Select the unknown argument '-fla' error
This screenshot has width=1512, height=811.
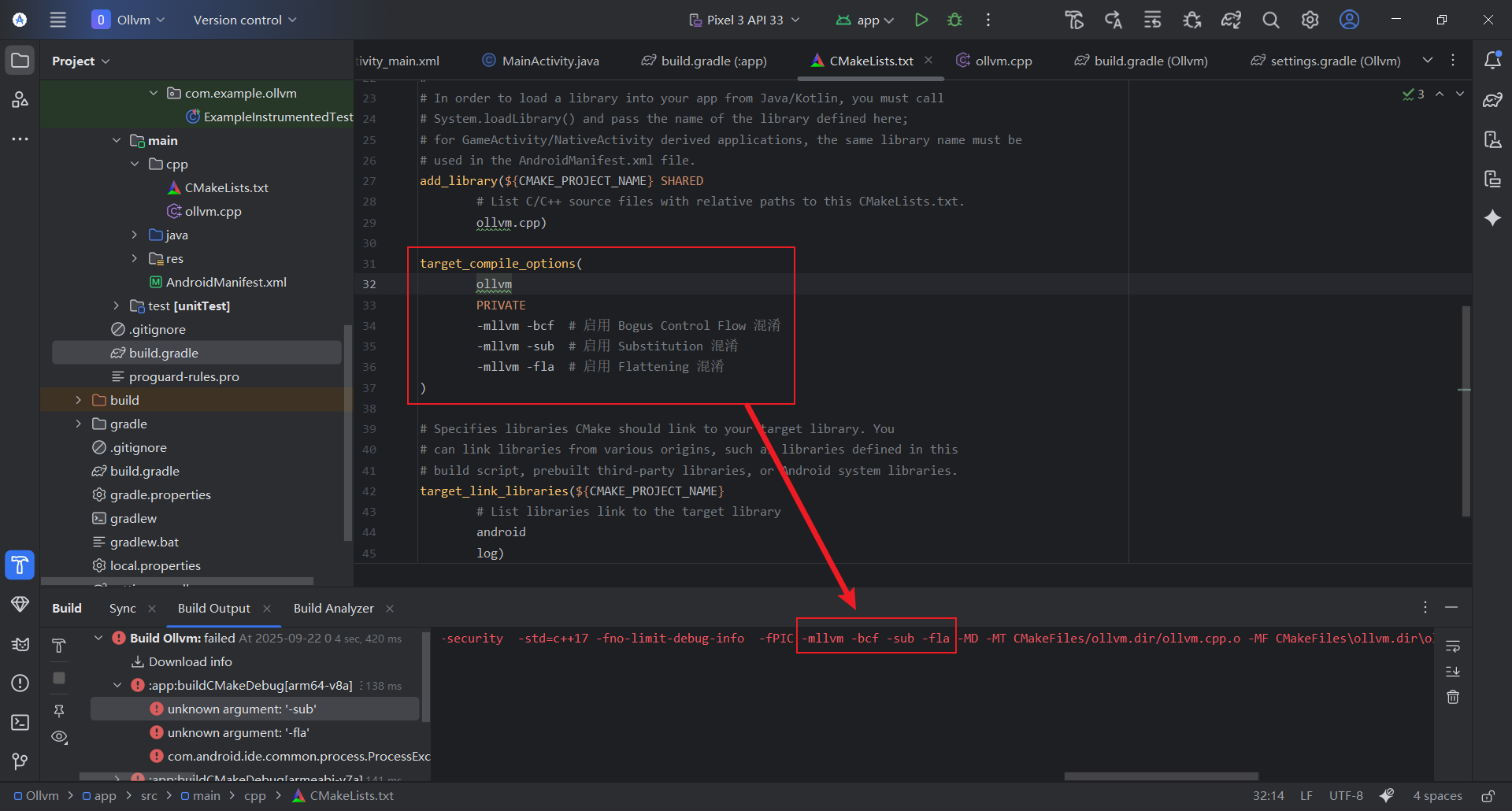pos(238,732)
